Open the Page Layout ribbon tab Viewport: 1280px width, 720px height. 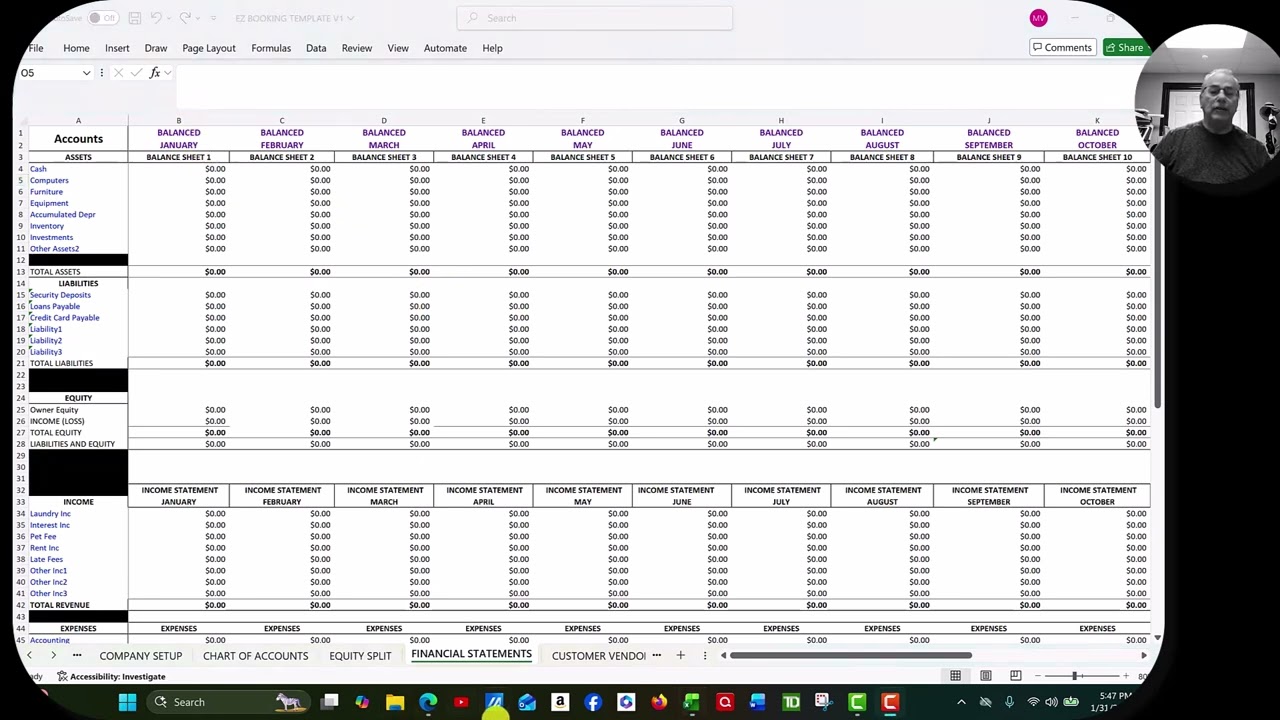click(x=209, y=48)
